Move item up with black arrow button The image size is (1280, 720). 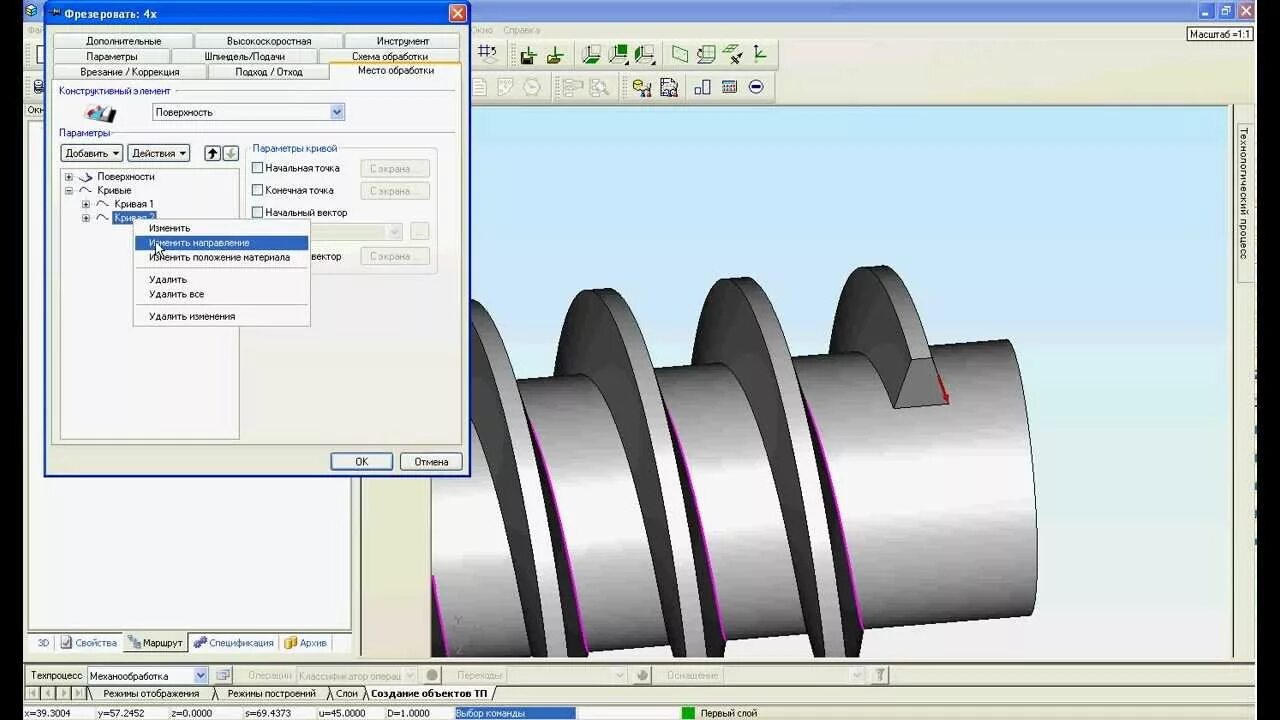coord(212,153)
